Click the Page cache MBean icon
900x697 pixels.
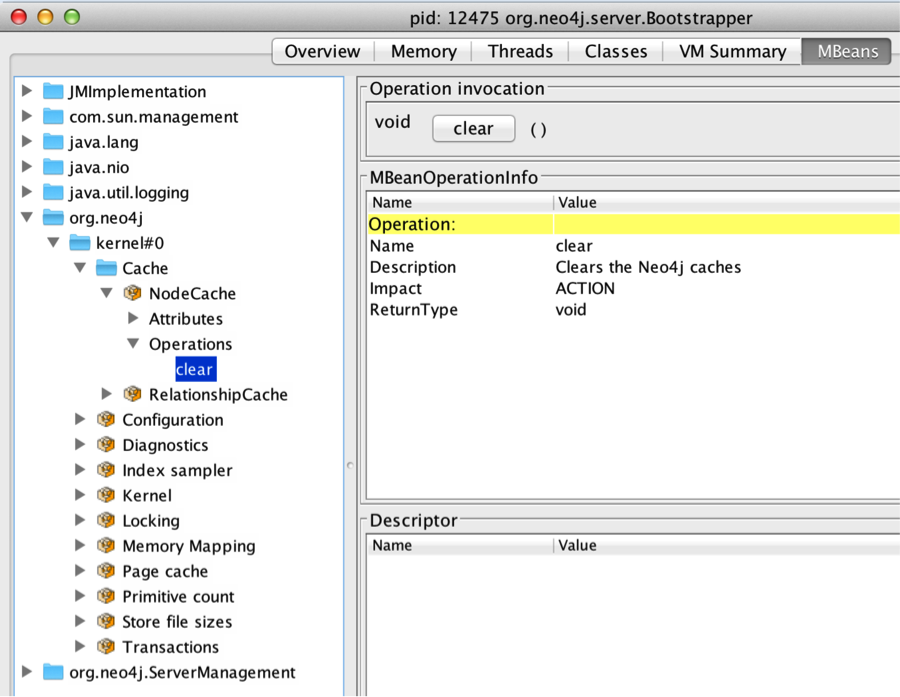pos(106,571)
